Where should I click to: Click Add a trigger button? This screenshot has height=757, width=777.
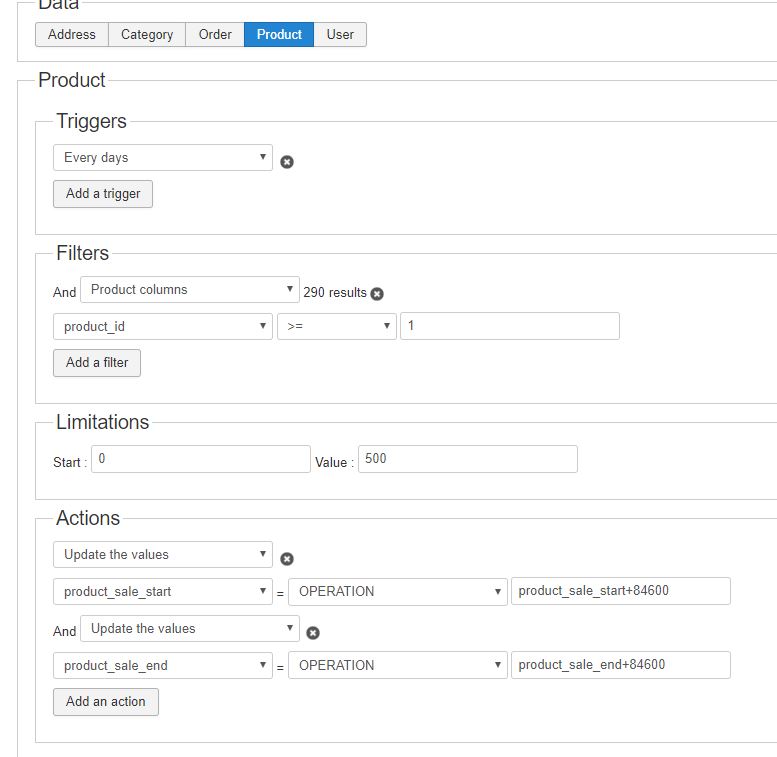click(x=103, y=194)
